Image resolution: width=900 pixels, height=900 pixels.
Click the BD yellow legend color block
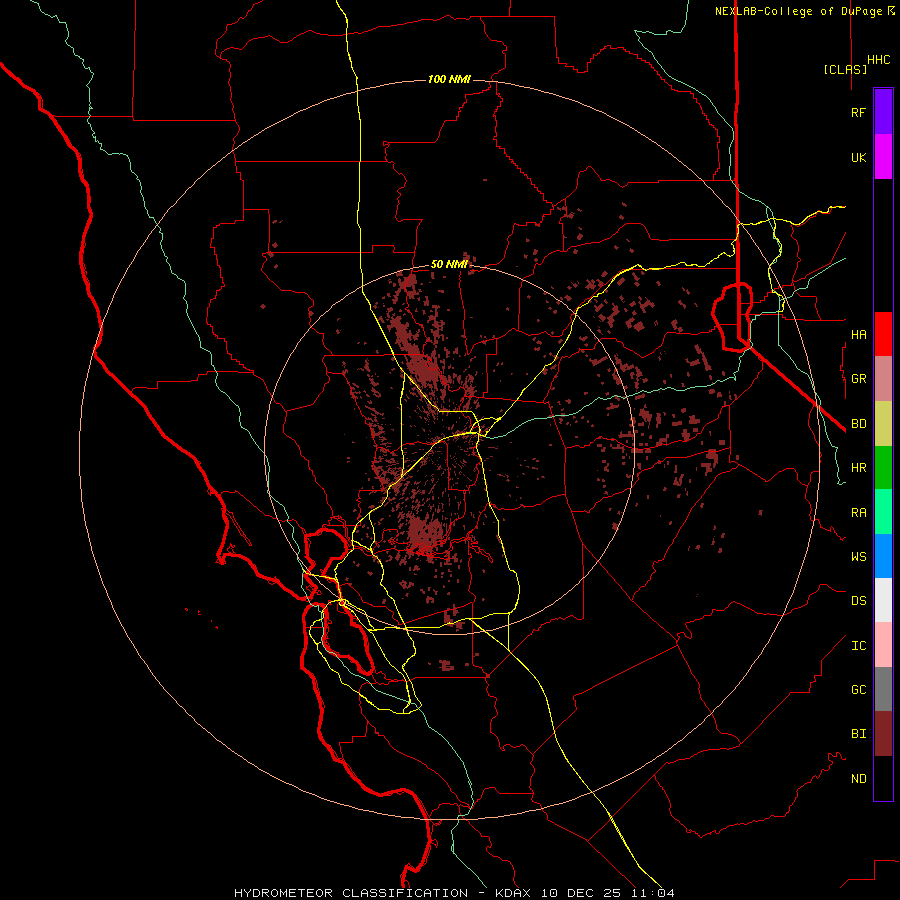(883, 424)
